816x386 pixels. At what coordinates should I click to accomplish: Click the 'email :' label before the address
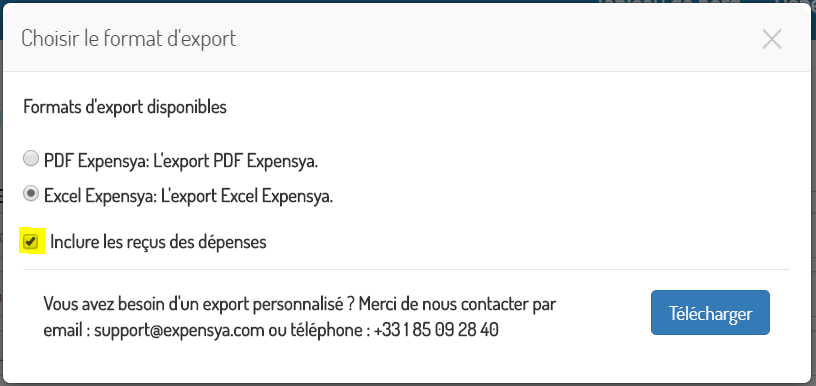(x=67, y=330)
